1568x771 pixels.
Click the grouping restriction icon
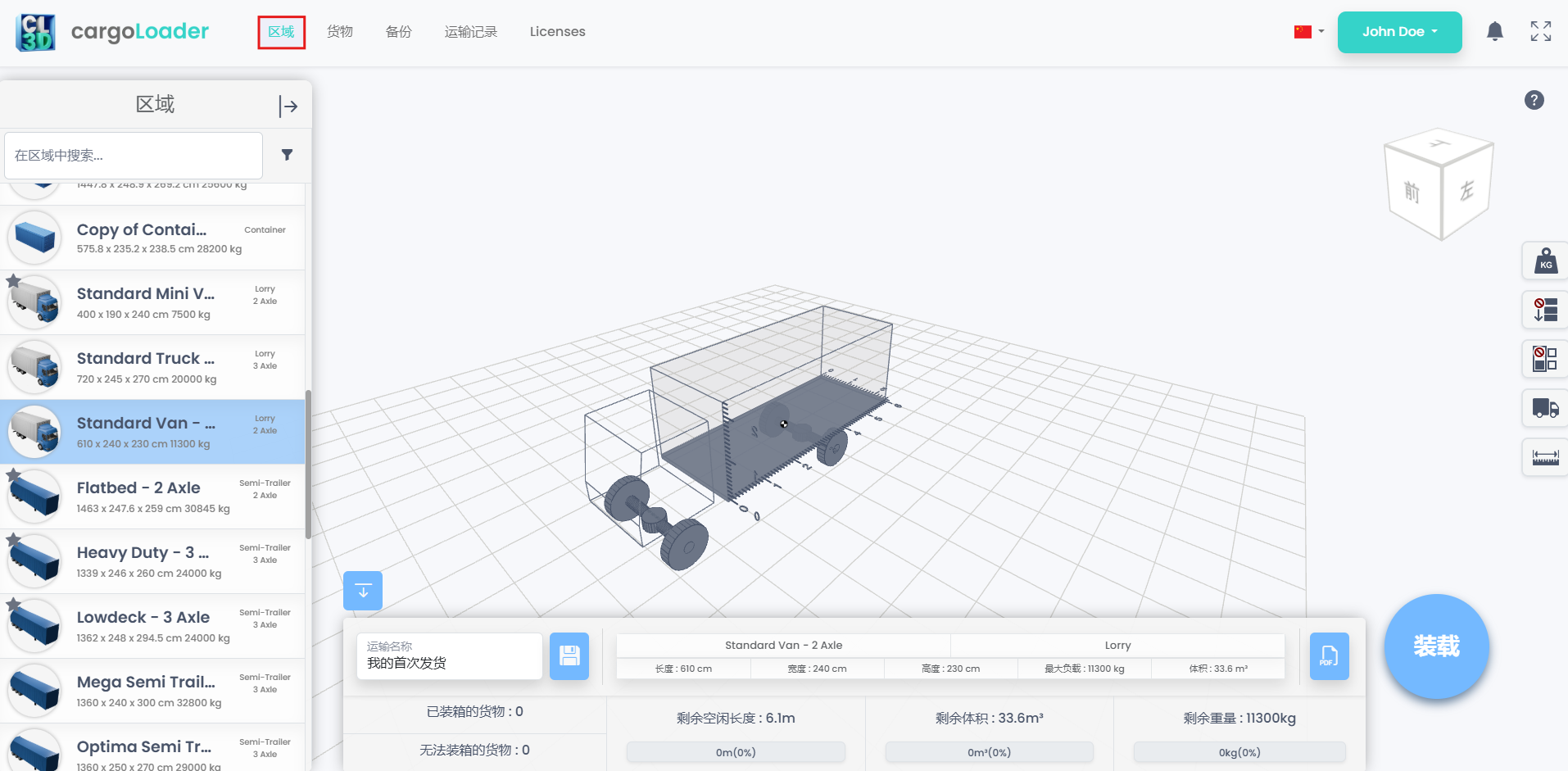(1545, 359)
